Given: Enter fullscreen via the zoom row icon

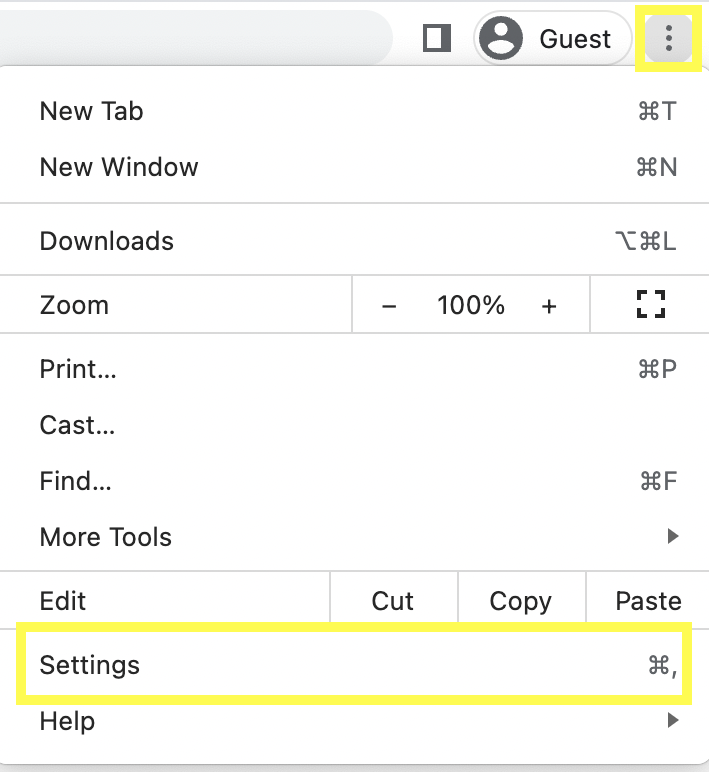Looking at the screenshot, I should 650,304.
